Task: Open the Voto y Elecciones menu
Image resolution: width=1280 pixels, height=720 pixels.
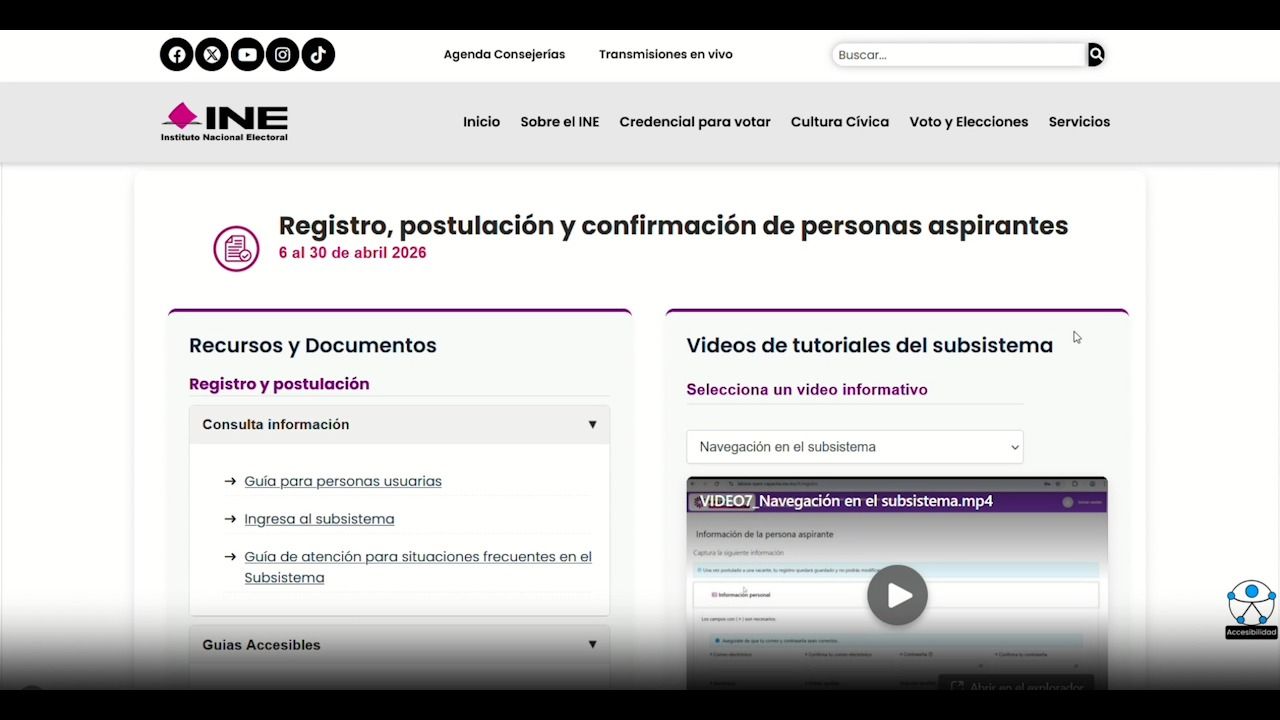Action: (x=968, y=122)
